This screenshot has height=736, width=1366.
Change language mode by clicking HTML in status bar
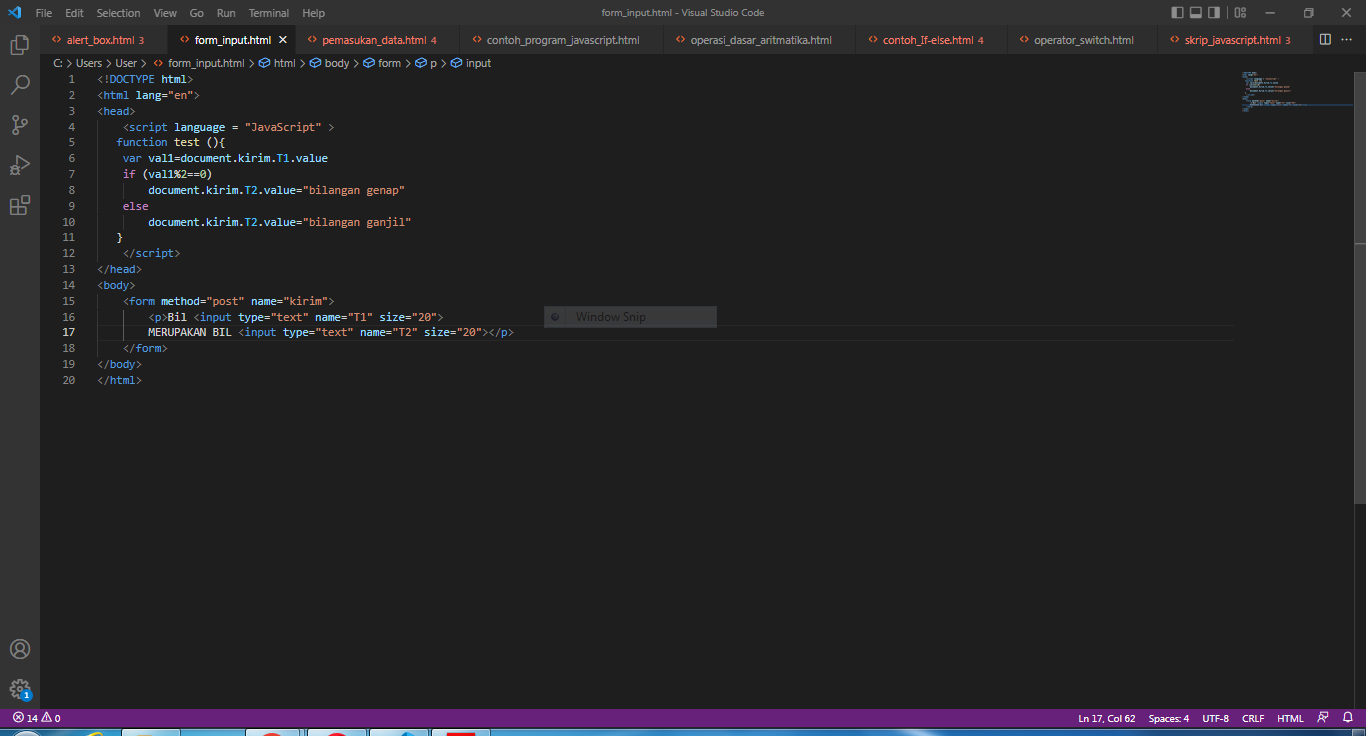pos(1290,718)
